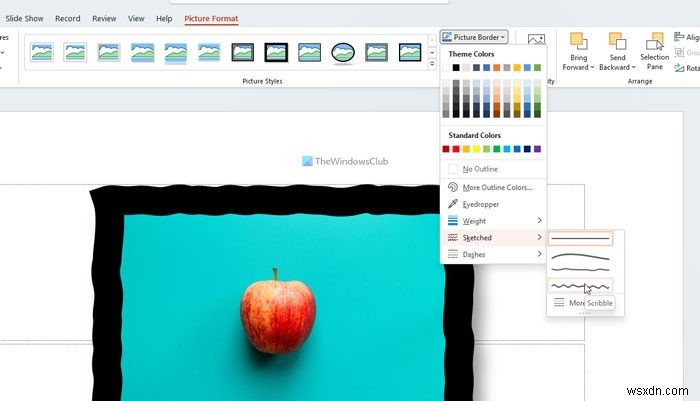The image size is (700, 401).
Task: Click the Rotate objects icon
Action: pos(679,68)
